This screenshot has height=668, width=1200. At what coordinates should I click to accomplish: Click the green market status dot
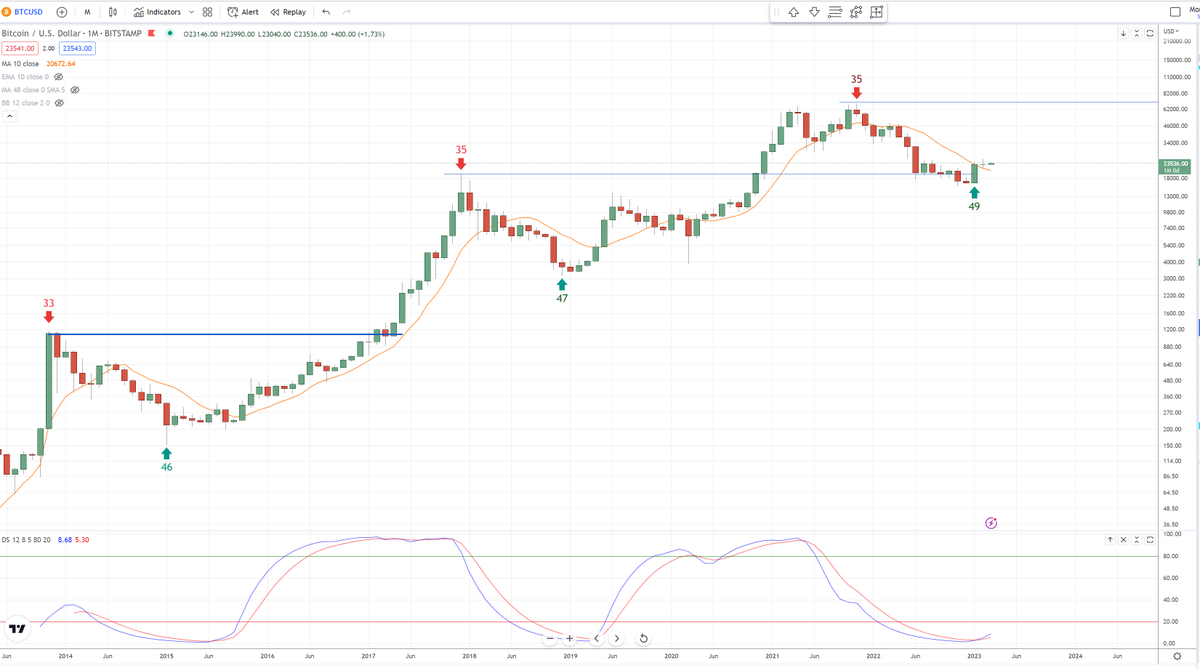tap(170, 34)
